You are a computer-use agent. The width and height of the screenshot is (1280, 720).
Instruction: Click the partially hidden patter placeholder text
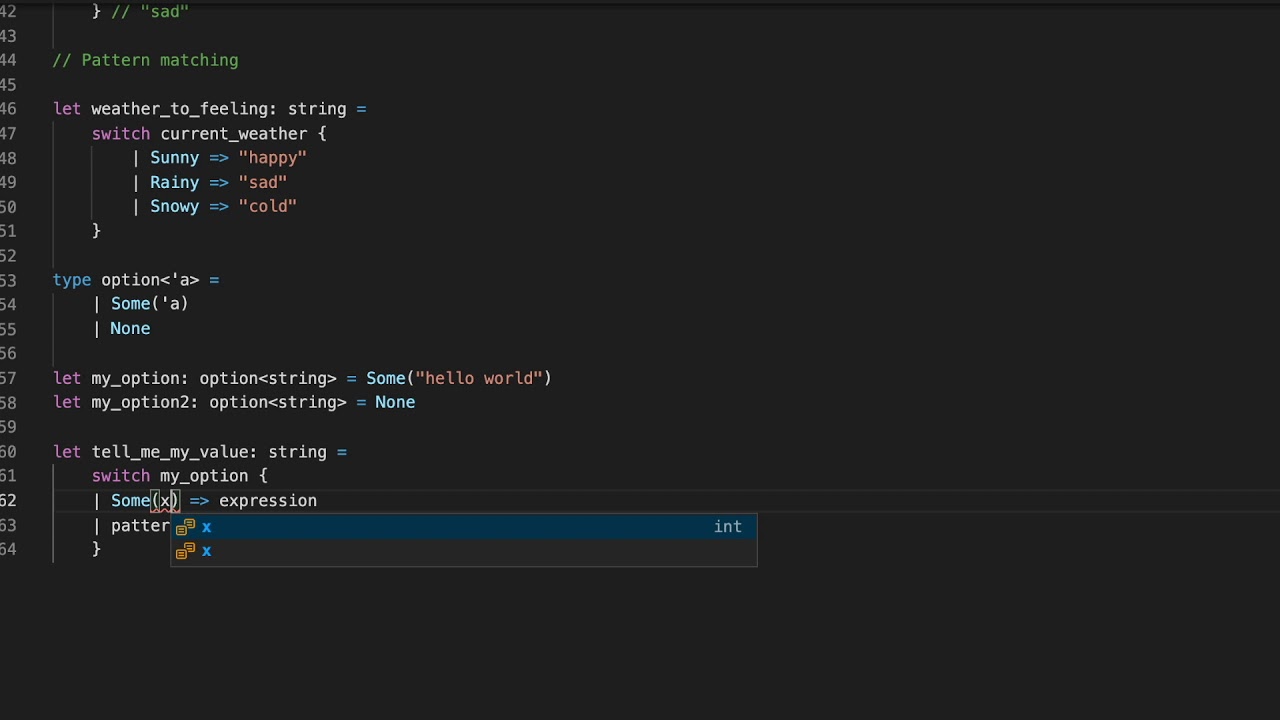[140, 526]
